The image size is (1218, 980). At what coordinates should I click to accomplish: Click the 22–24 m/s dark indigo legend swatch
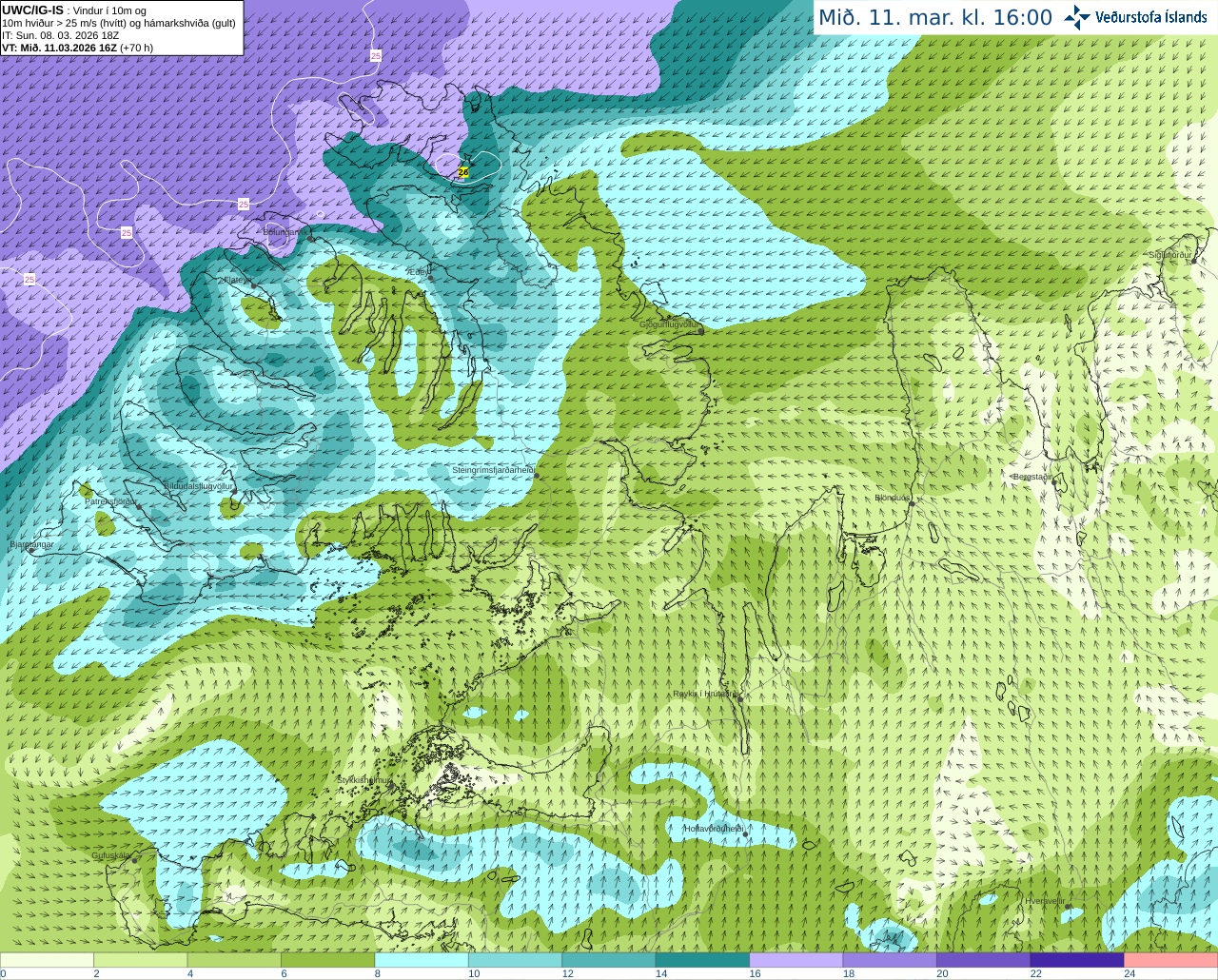coord(1077,960)
